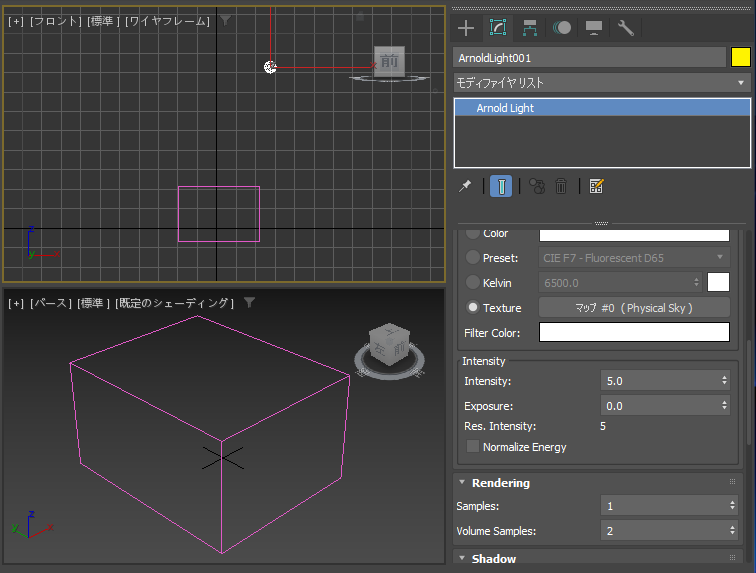Click the Intensity value field
The height and width of the screenshot is (573, 756).
click(x=660, y=381)
